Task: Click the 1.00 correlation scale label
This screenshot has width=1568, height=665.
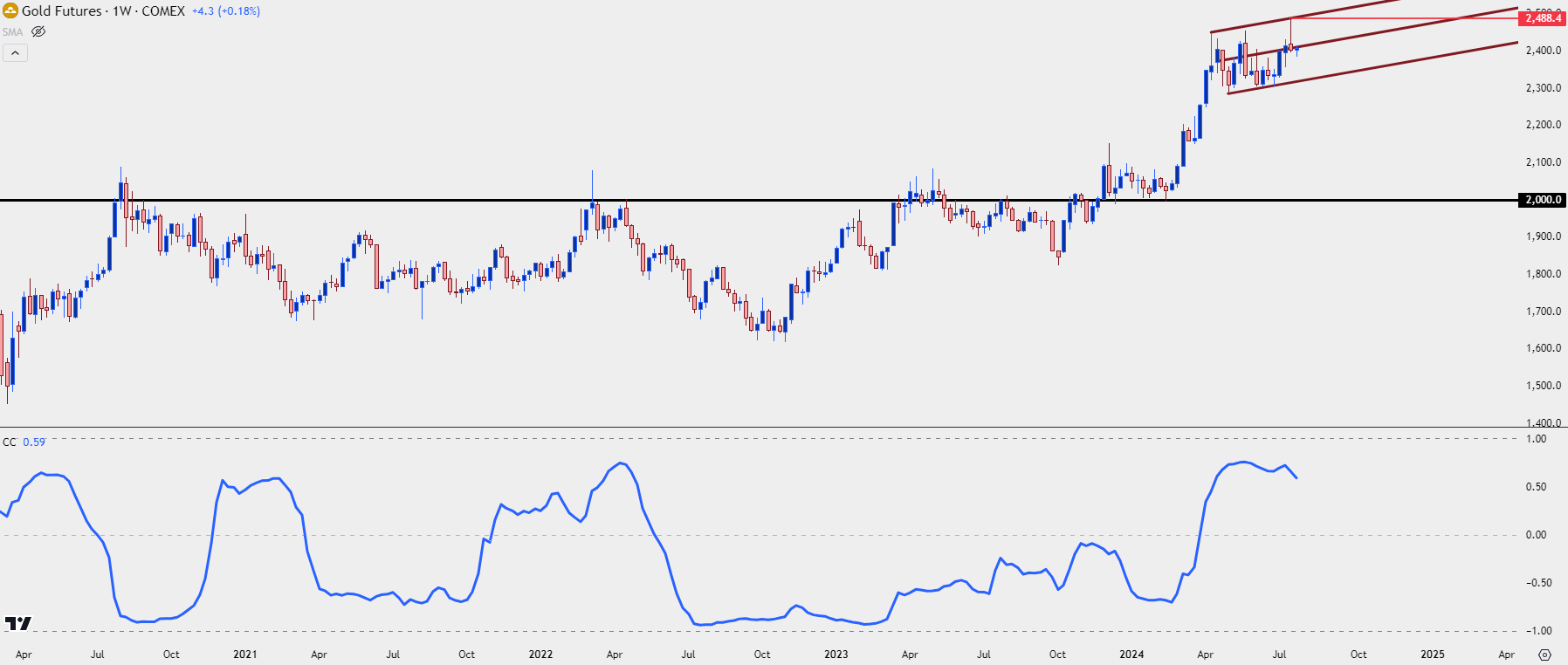Action: tap(1536, 439)
